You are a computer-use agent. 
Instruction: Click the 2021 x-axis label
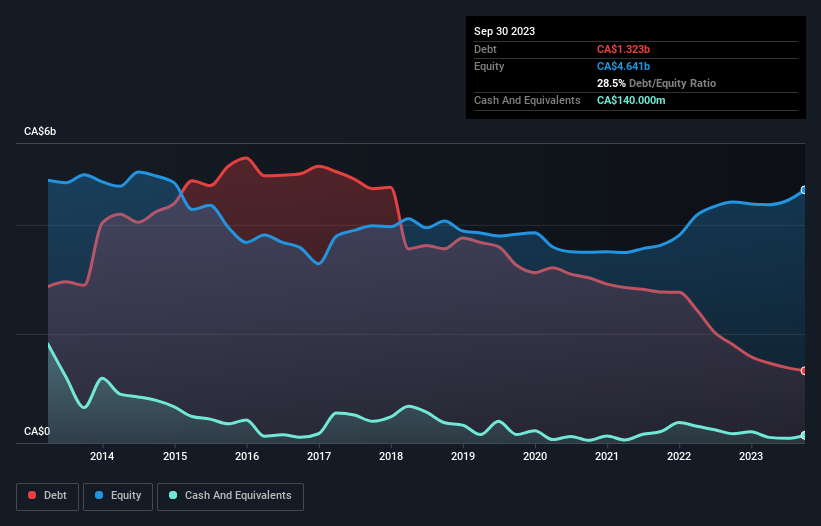(607, 456)
